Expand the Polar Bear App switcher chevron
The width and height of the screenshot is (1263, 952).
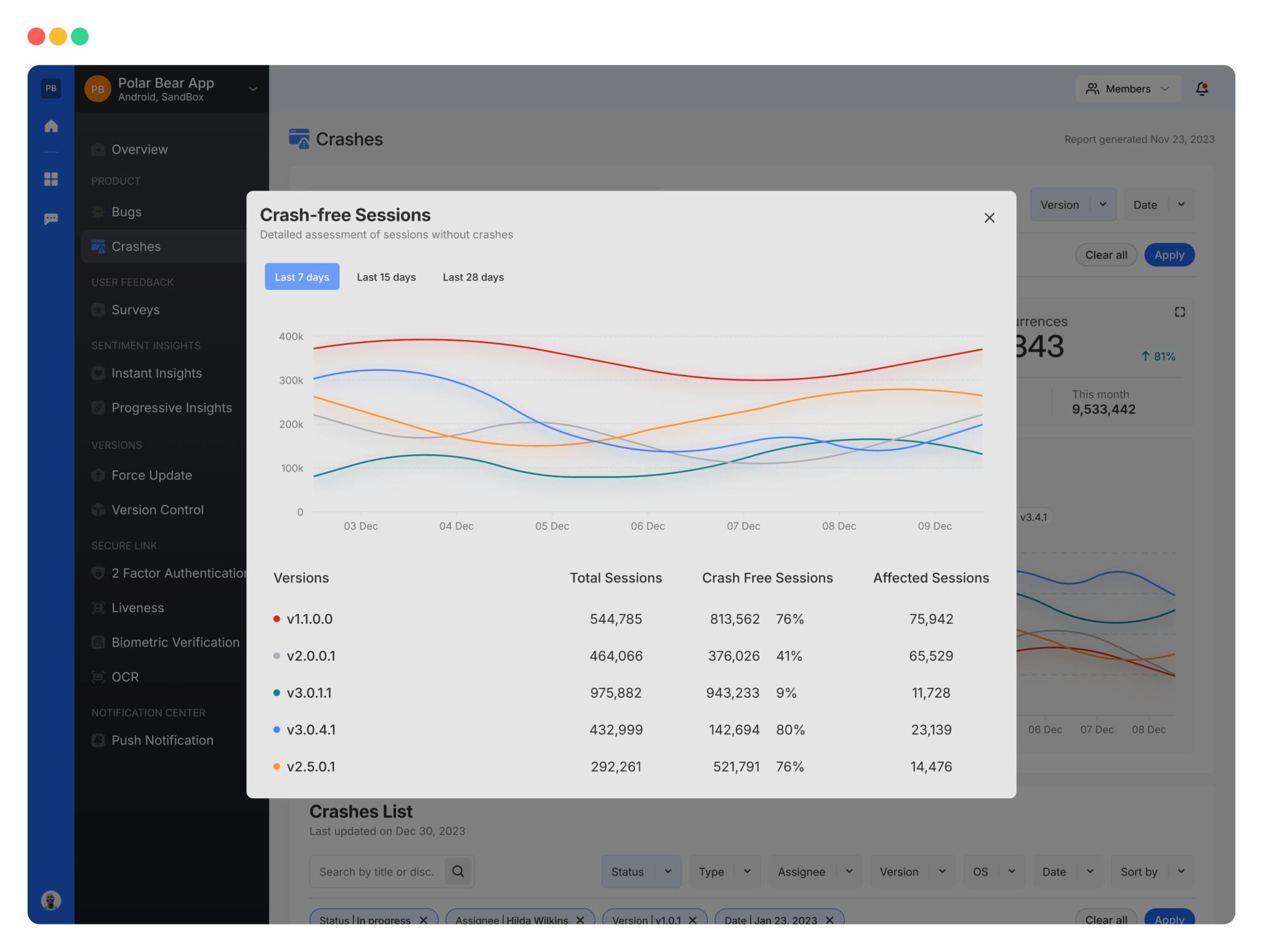coord(252,89)
